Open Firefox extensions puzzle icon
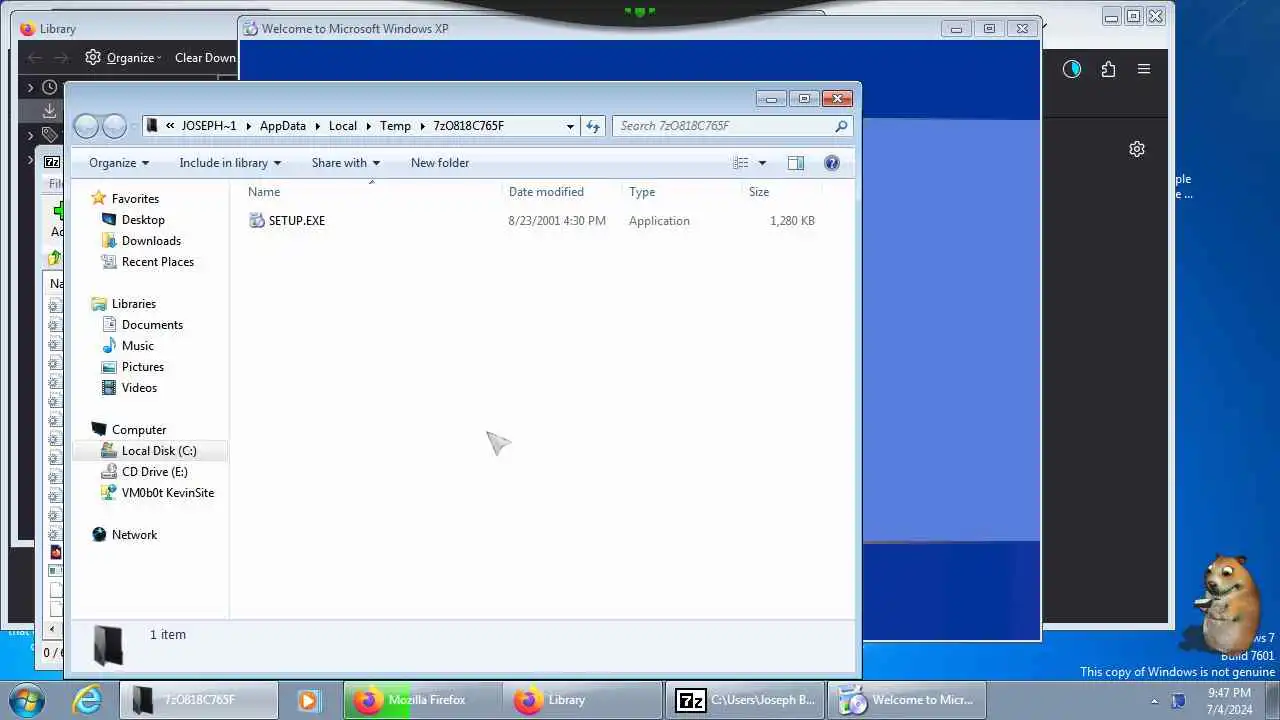Viewport: 1280px width, 720px height. click(x=1108, y=69)
